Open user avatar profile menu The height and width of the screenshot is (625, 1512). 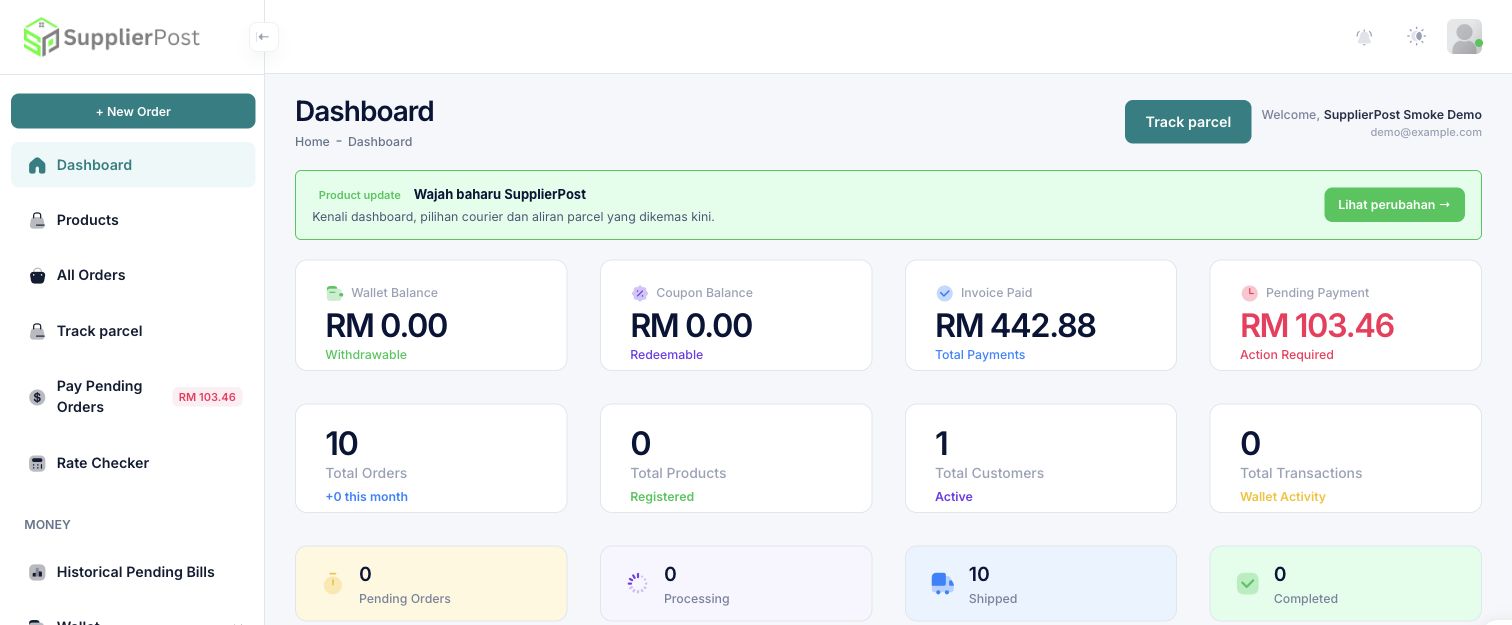(1464, 37)
